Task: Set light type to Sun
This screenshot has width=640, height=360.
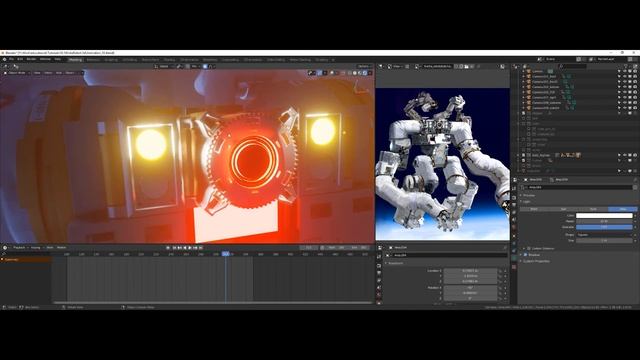Action: pos(563,209)
